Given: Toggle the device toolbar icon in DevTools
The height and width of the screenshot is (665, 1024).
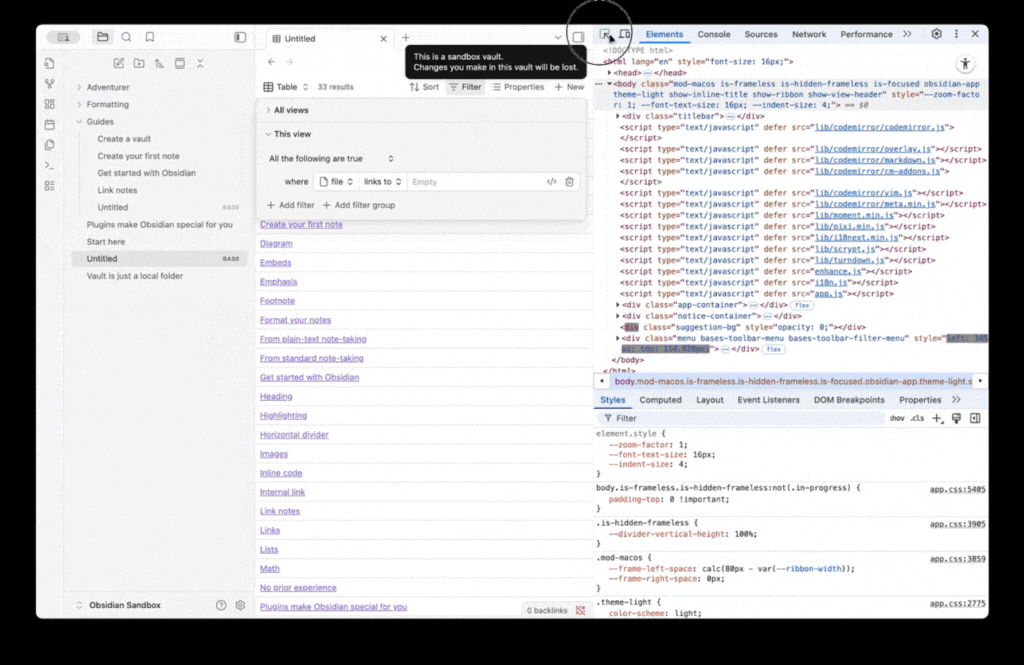Looking at the screenshot, I should coord(624,34).
